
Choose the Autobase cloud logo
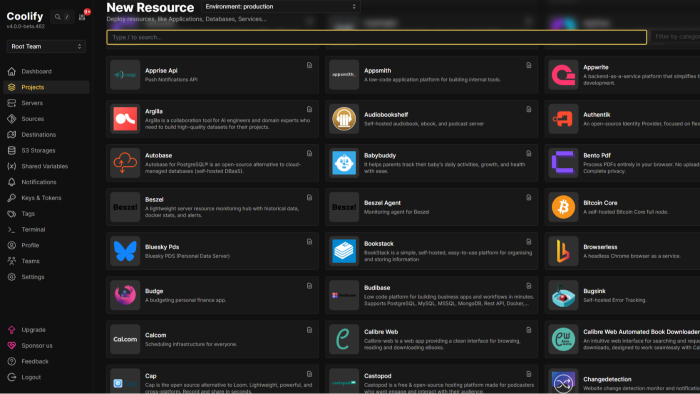coord(125,163)
